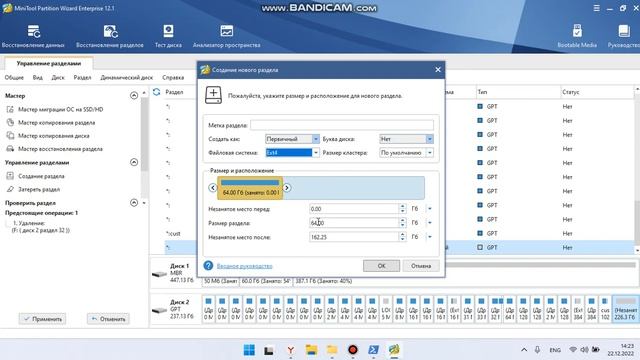Open the Общие menu

click(14, 78)
